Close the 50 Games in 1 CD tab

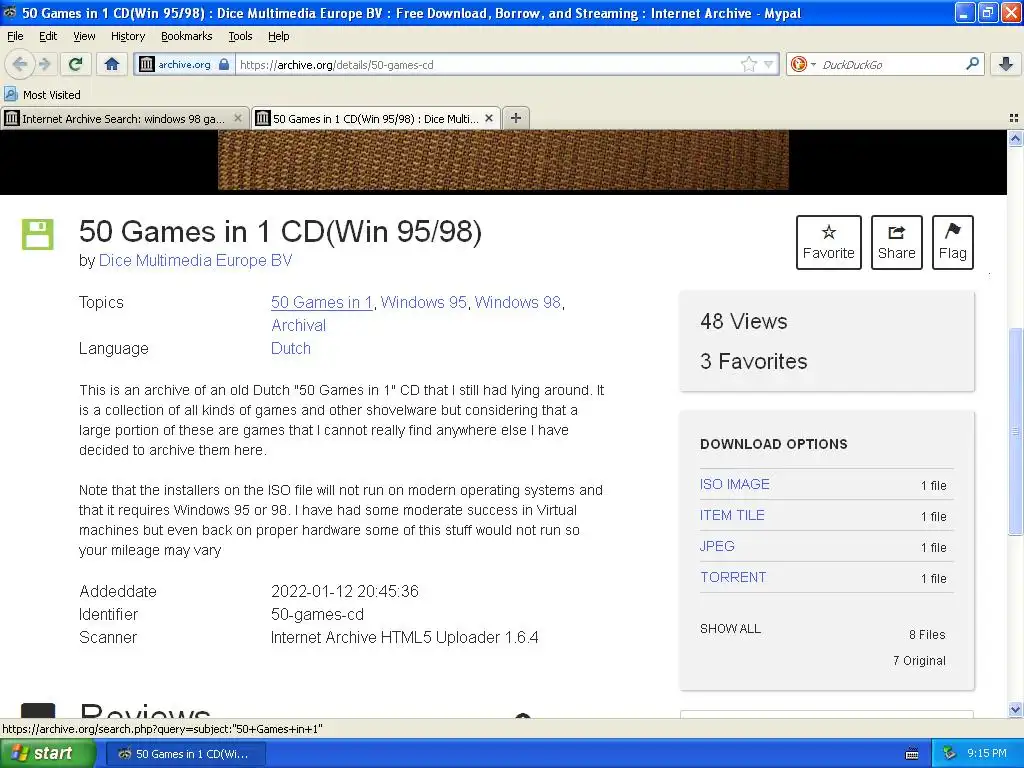488,118
